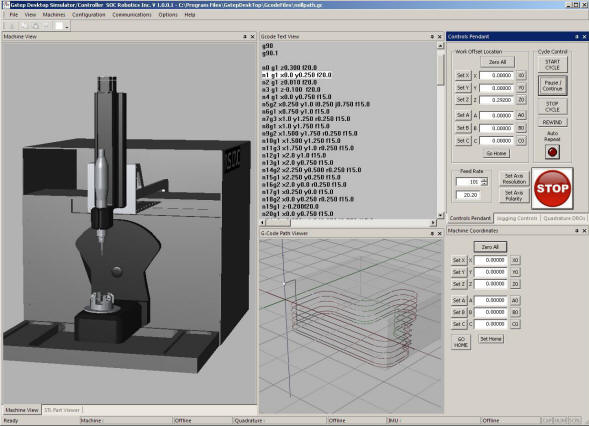Click Go Home in Work Offset

point(496,153)
